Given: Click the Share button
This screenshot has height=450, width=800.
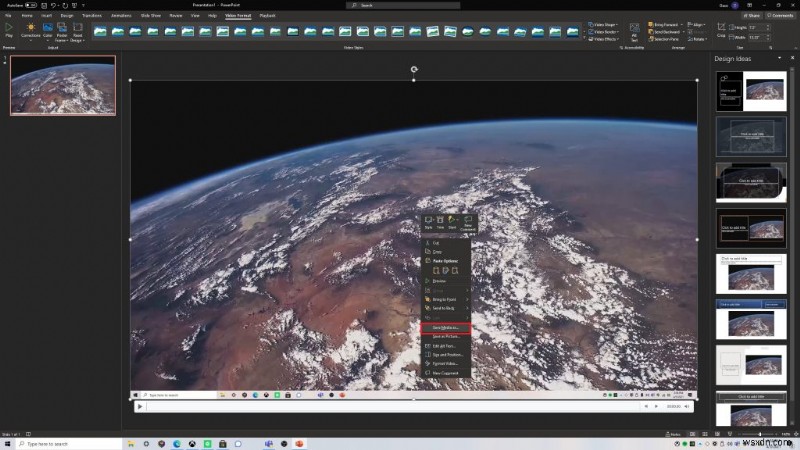Looking at the screenshot, I should tap(752, 16).
